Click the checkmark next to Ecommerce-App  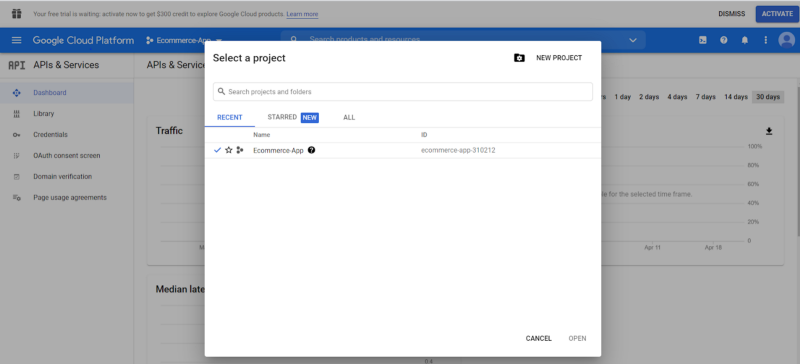tap(217, 150)
